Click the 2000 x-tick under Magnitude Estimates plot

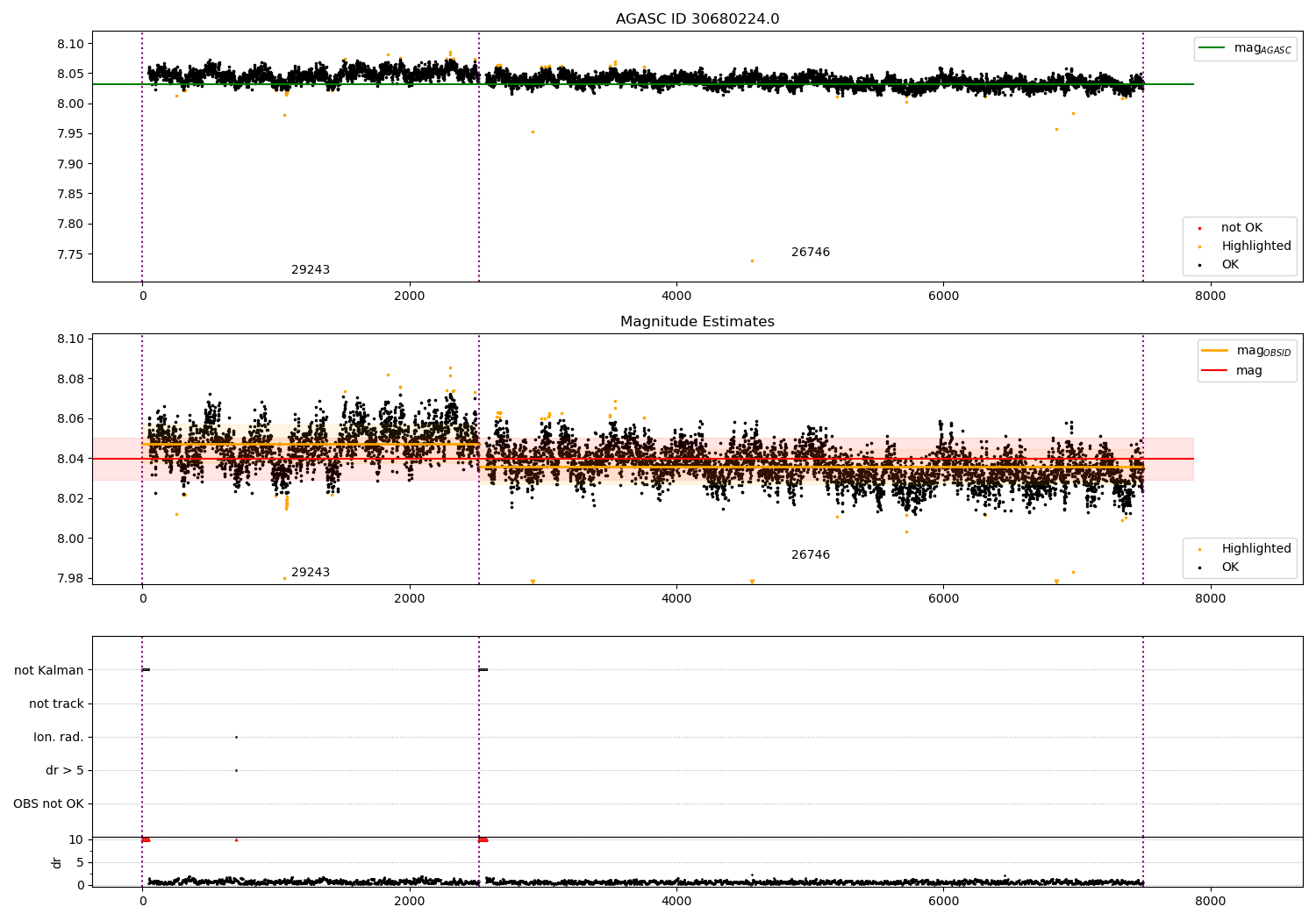coord(410,599)
